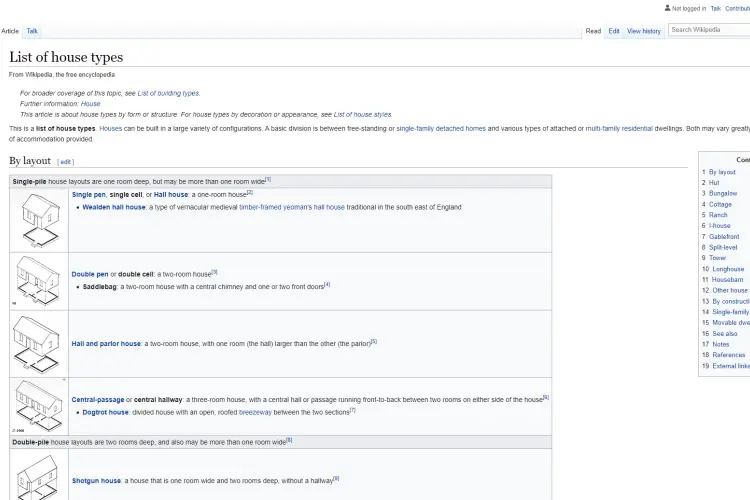750x500 pixels.
Task: Jump to See also in contents
Action: [725, 333]
